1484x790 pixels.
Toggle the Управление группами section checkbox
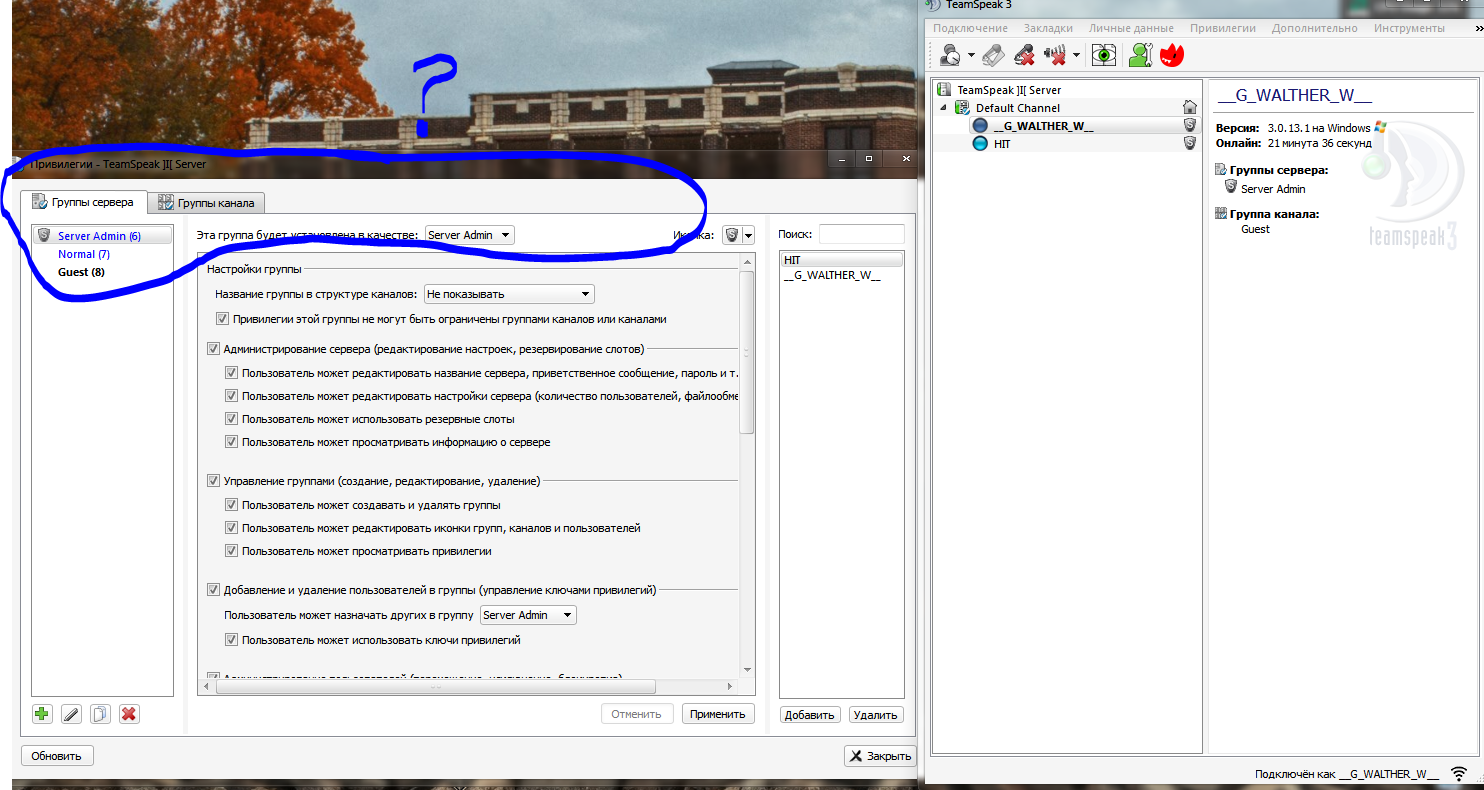(213, 481)
